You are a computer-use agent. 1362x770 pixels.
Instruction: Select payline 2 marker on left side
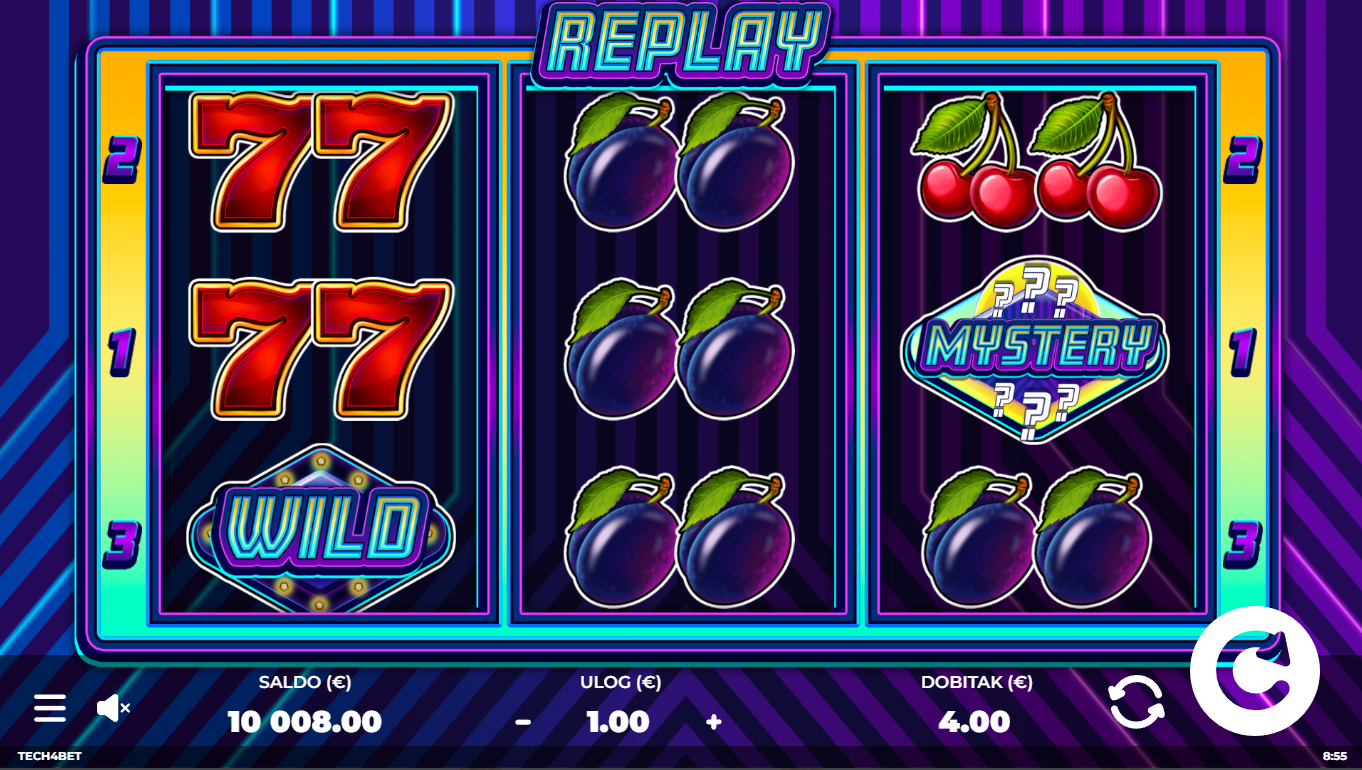coord(122,160)
